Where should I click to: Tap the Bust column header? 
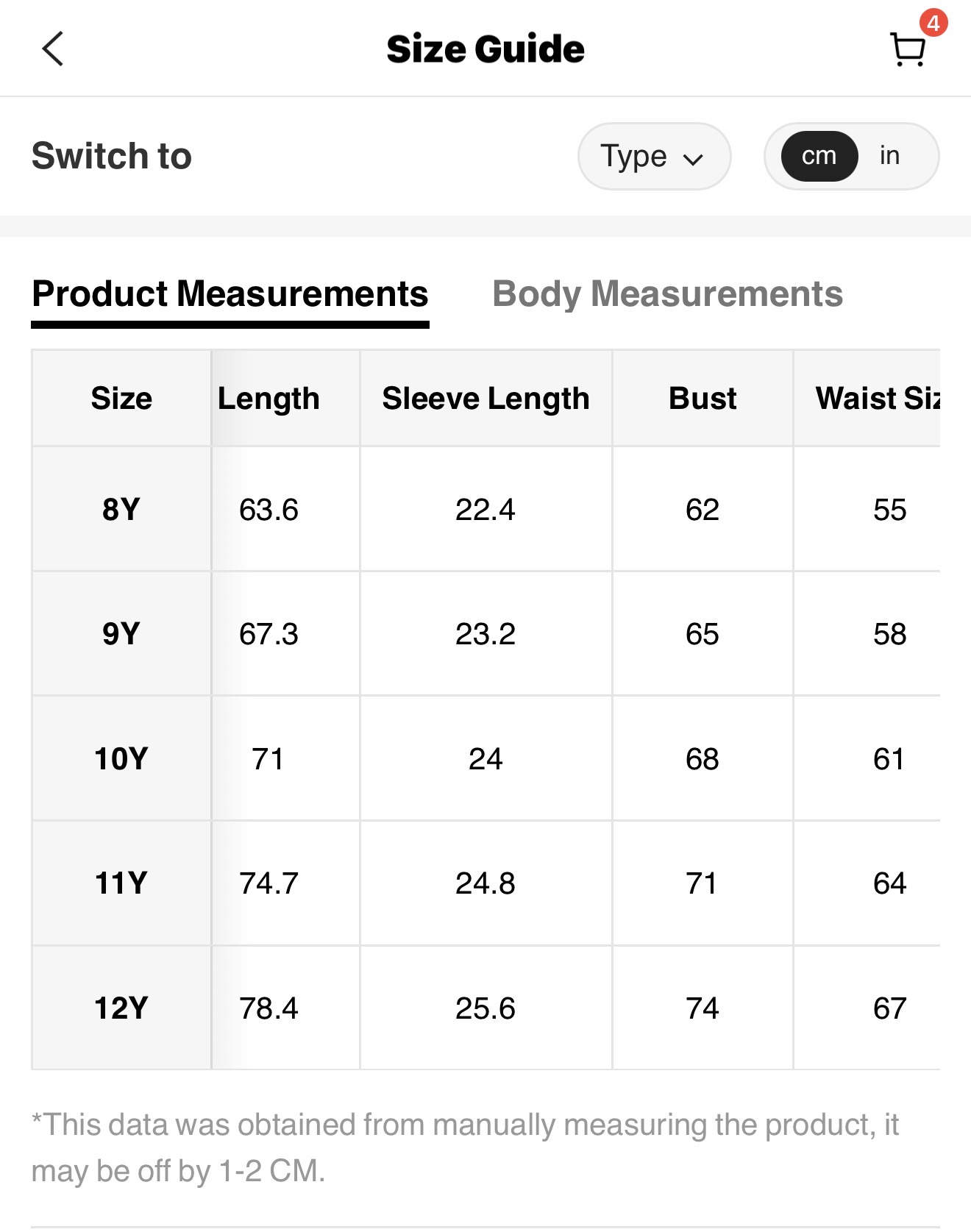coord(703,398)
